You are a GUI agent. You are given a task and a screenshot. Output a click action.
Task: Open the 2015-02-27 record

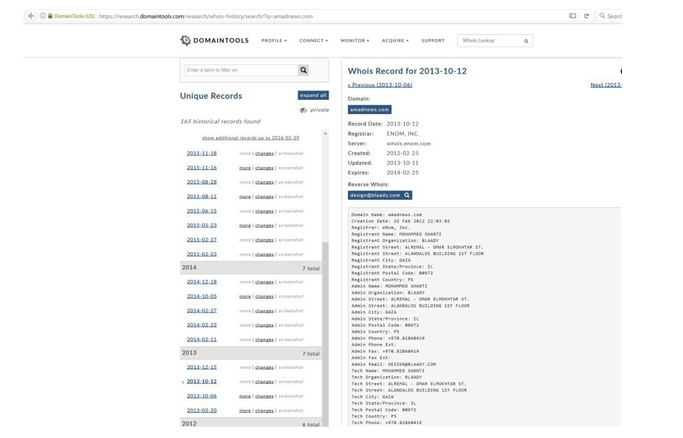click(x=202, y=239)
